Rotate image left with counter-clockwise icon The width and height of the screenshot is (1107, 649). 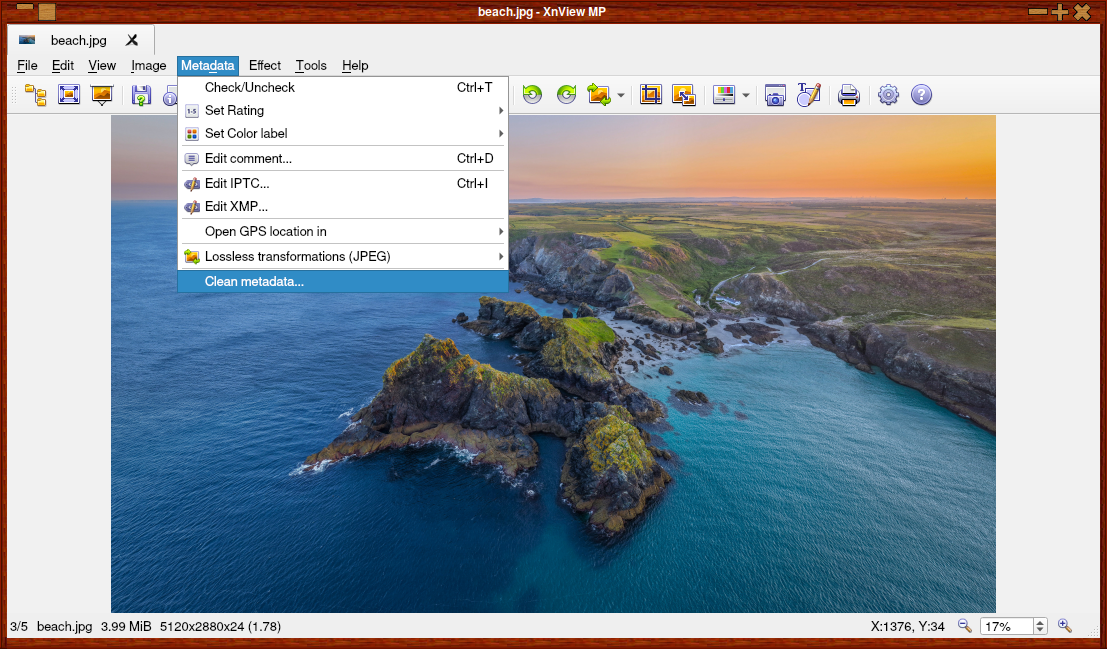532,95
